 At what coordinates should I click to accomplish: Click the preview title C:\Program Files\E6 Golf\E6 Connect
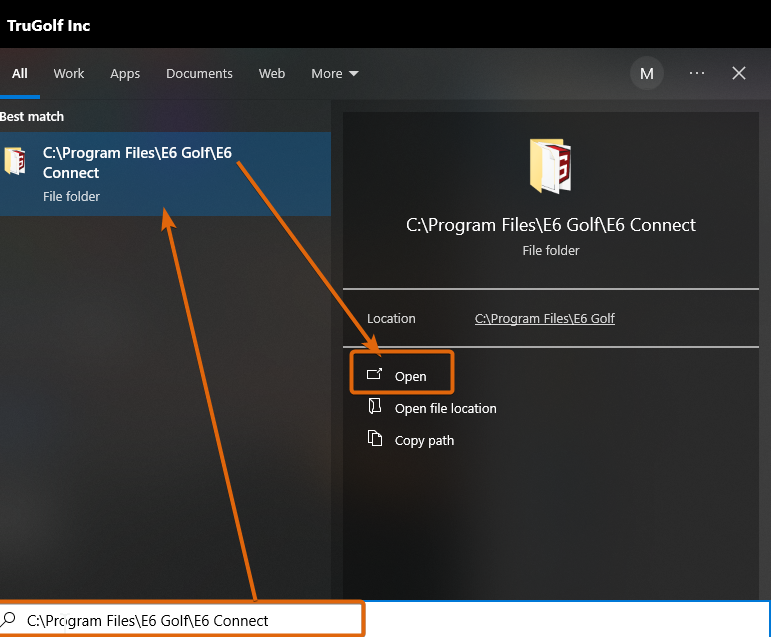551,225
